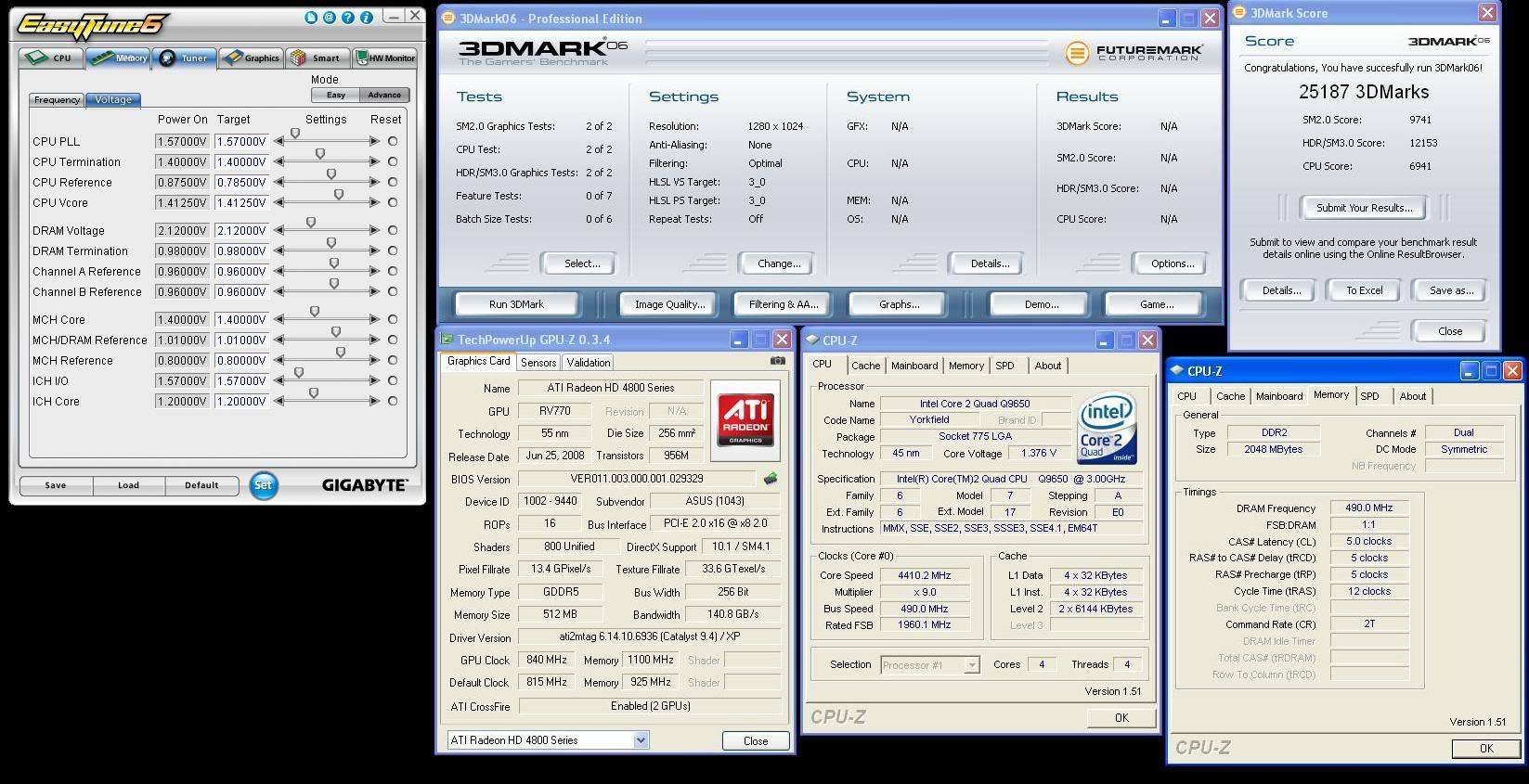The width and height of the screenshot is (1529, 784).
Task: Open About tab in CPU-Z Memory window
Action: (1413, 396)
